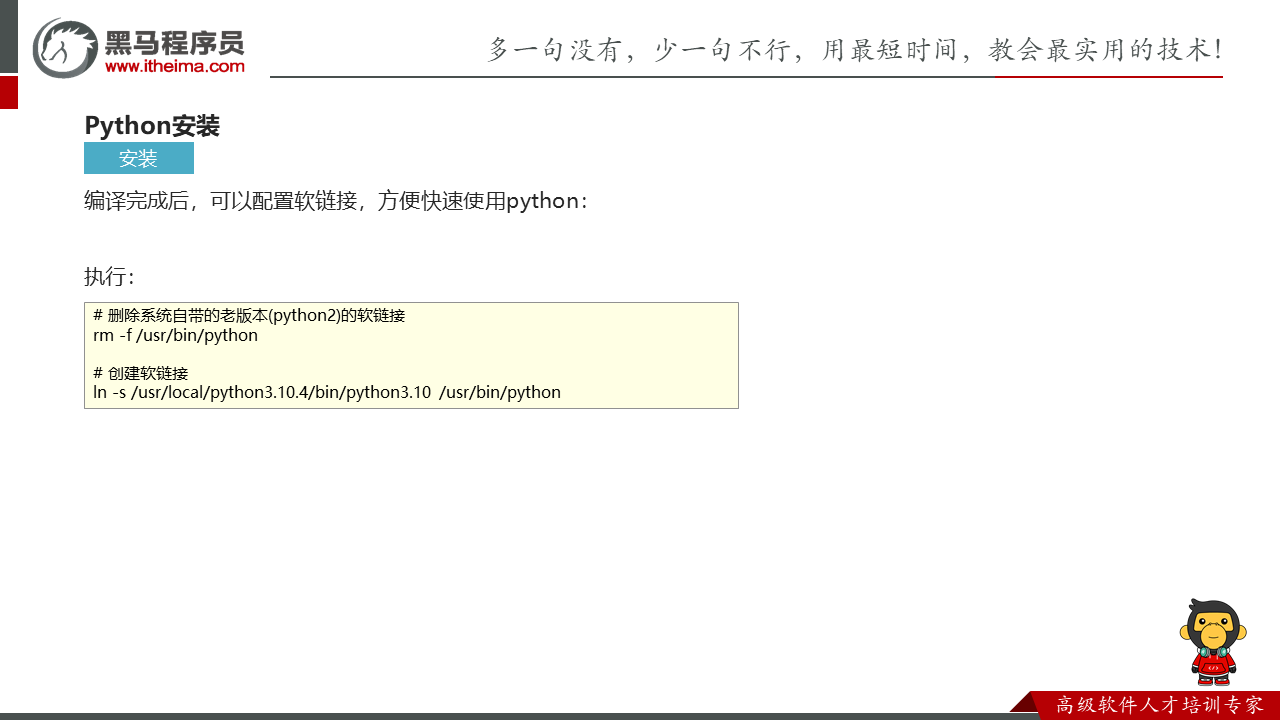This screenshot has height=720, width=1280.
Task: Click the slogan text in the header
Action: pos(853,50)
